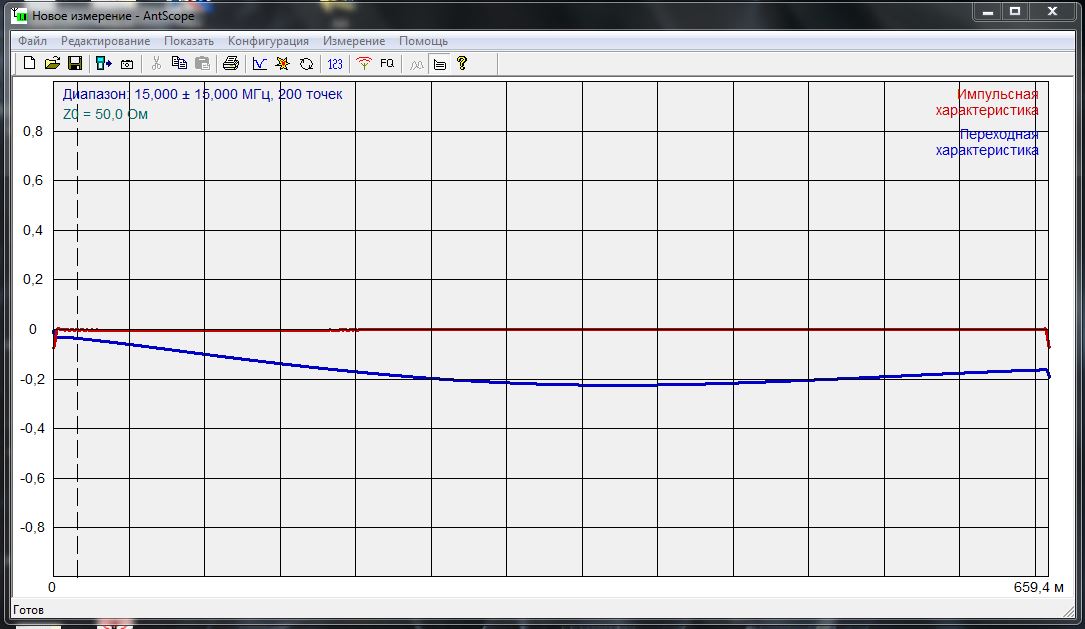Click the circular refresh arrows icon
The height and width of the screenshot is (629, 1085).
(306, 63)
